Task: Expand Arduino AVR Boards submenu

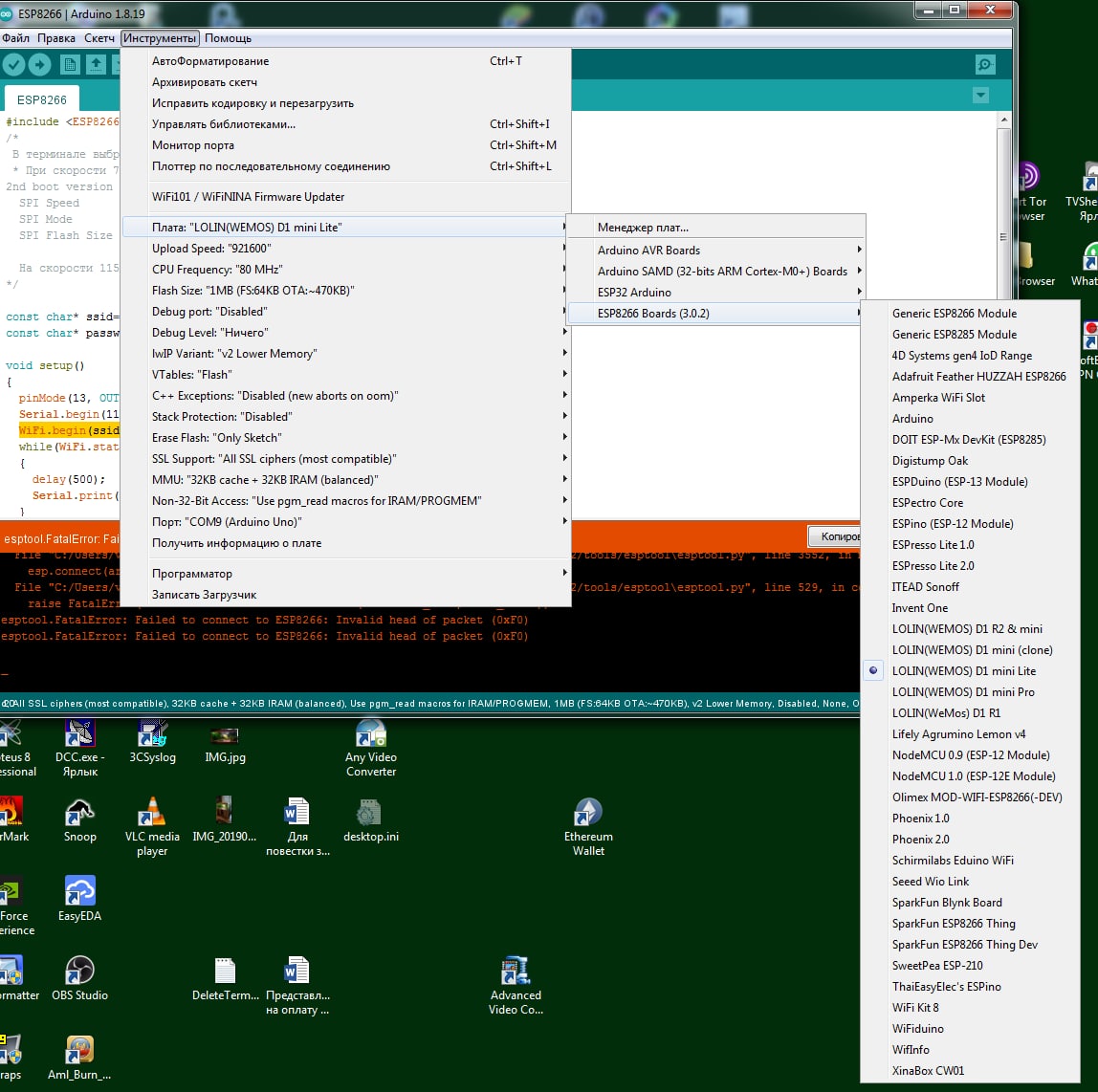Action: (x=715, y=250)
